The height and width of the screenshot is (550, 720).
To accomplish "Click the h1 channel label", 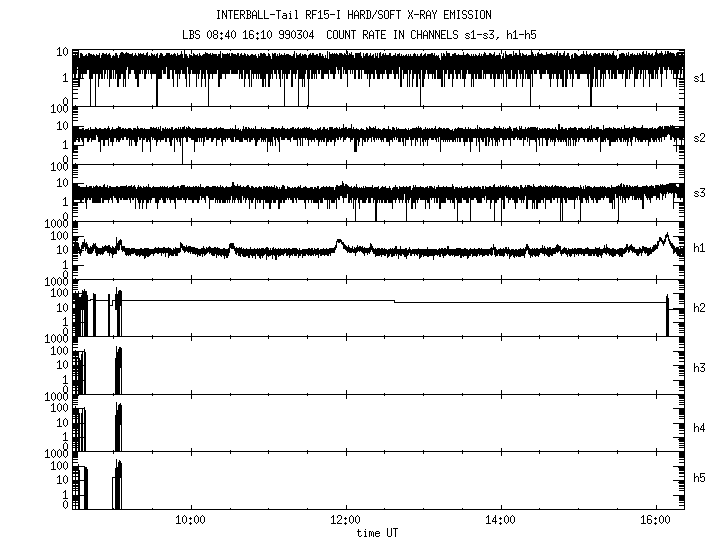I will 700,248.
